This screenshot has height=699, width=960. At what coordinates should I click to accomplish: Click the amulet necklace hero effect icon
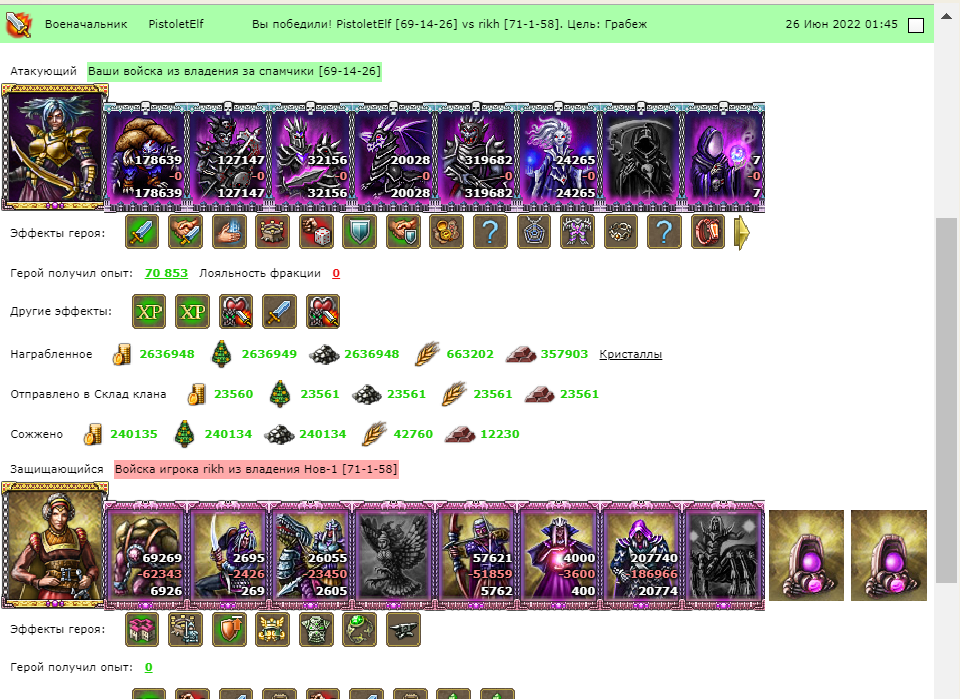pos(533,232)
